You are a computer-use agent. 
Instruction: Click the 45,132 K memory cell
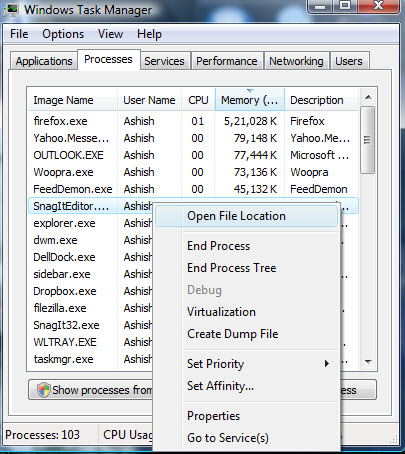[x=255, y=189]
